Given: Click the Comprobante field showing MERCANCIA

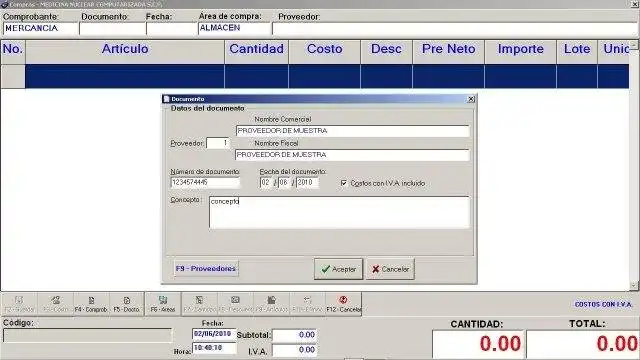Looking at the screenshot, I should pos(40,29).
